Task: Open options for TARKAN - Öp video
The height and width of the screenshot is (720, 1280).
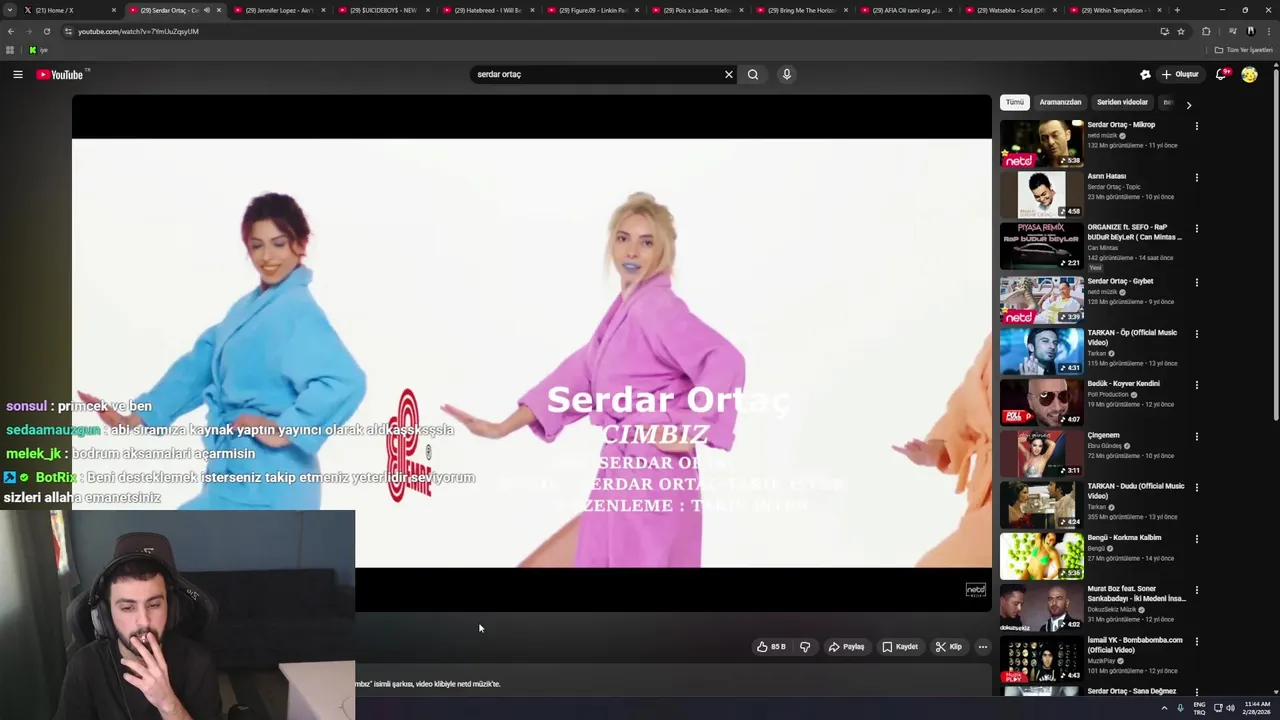Action: (x=1196, y=334)
